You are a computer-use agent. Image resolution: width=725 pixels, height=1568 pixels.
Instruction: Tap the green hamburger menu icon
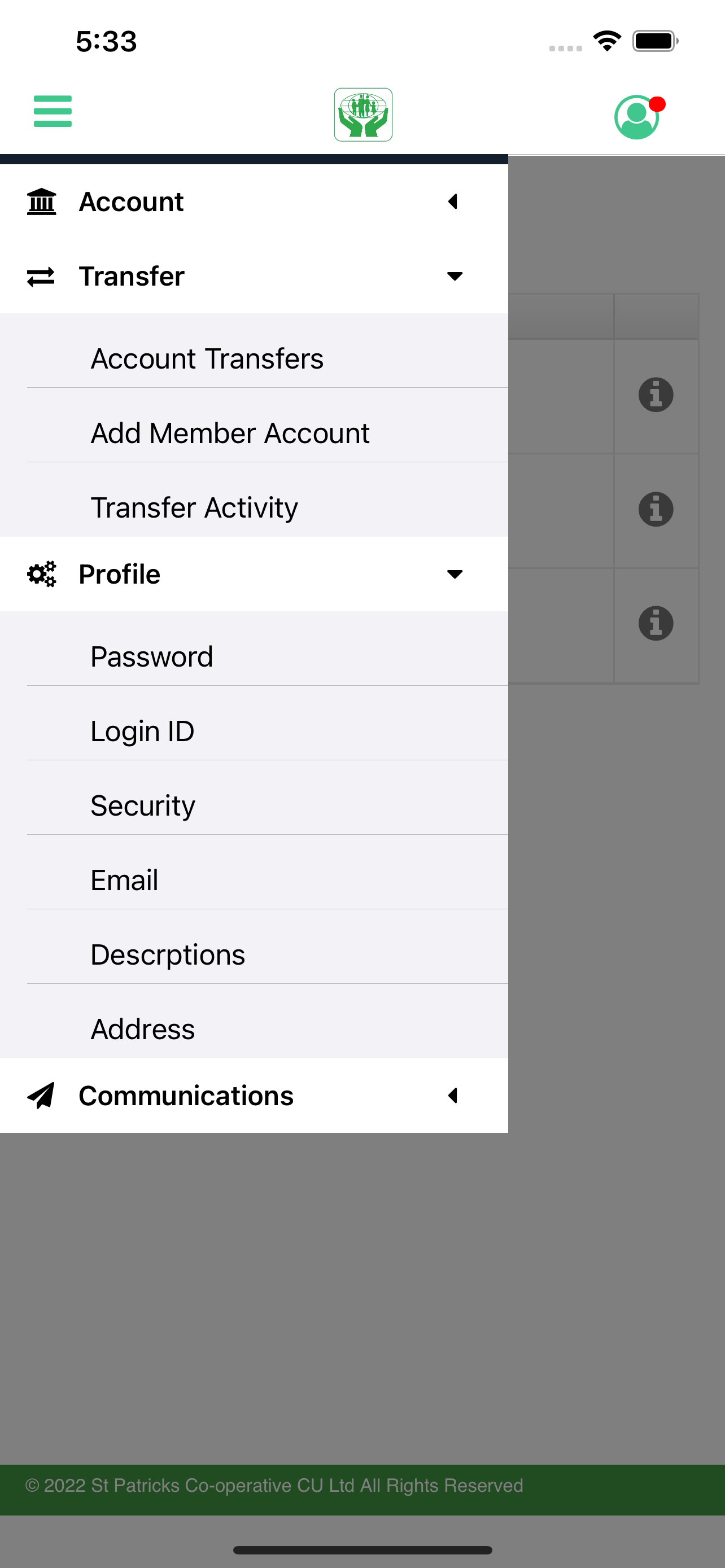point(53,111)
